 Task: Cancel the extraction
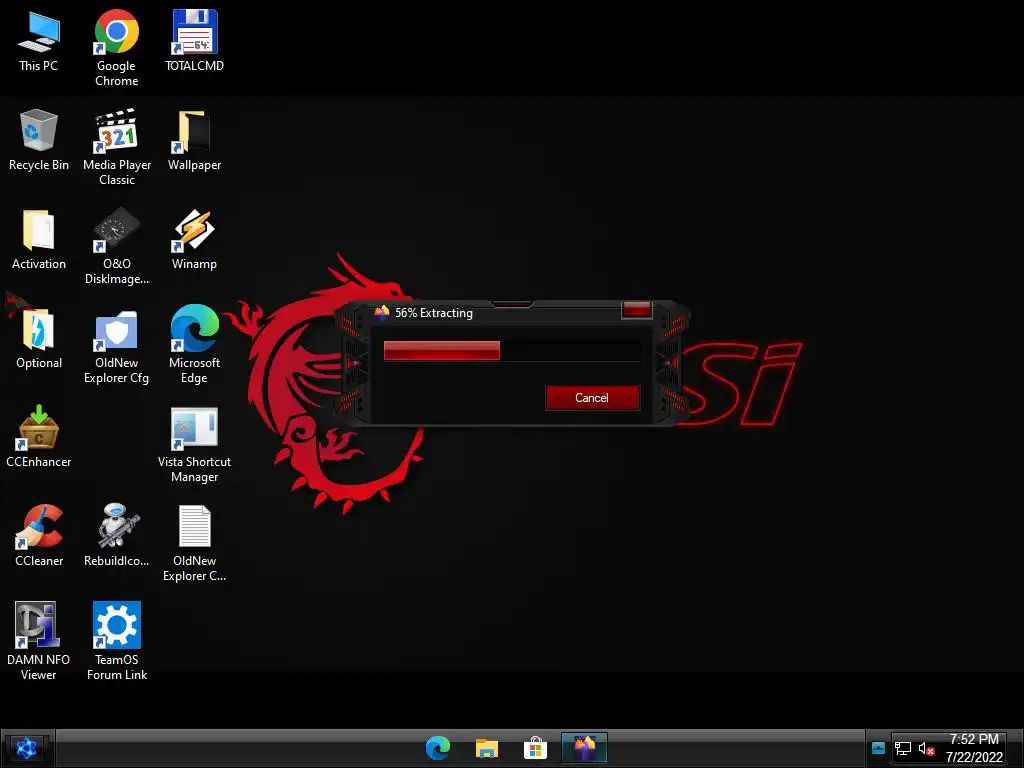tap(592, 398)
